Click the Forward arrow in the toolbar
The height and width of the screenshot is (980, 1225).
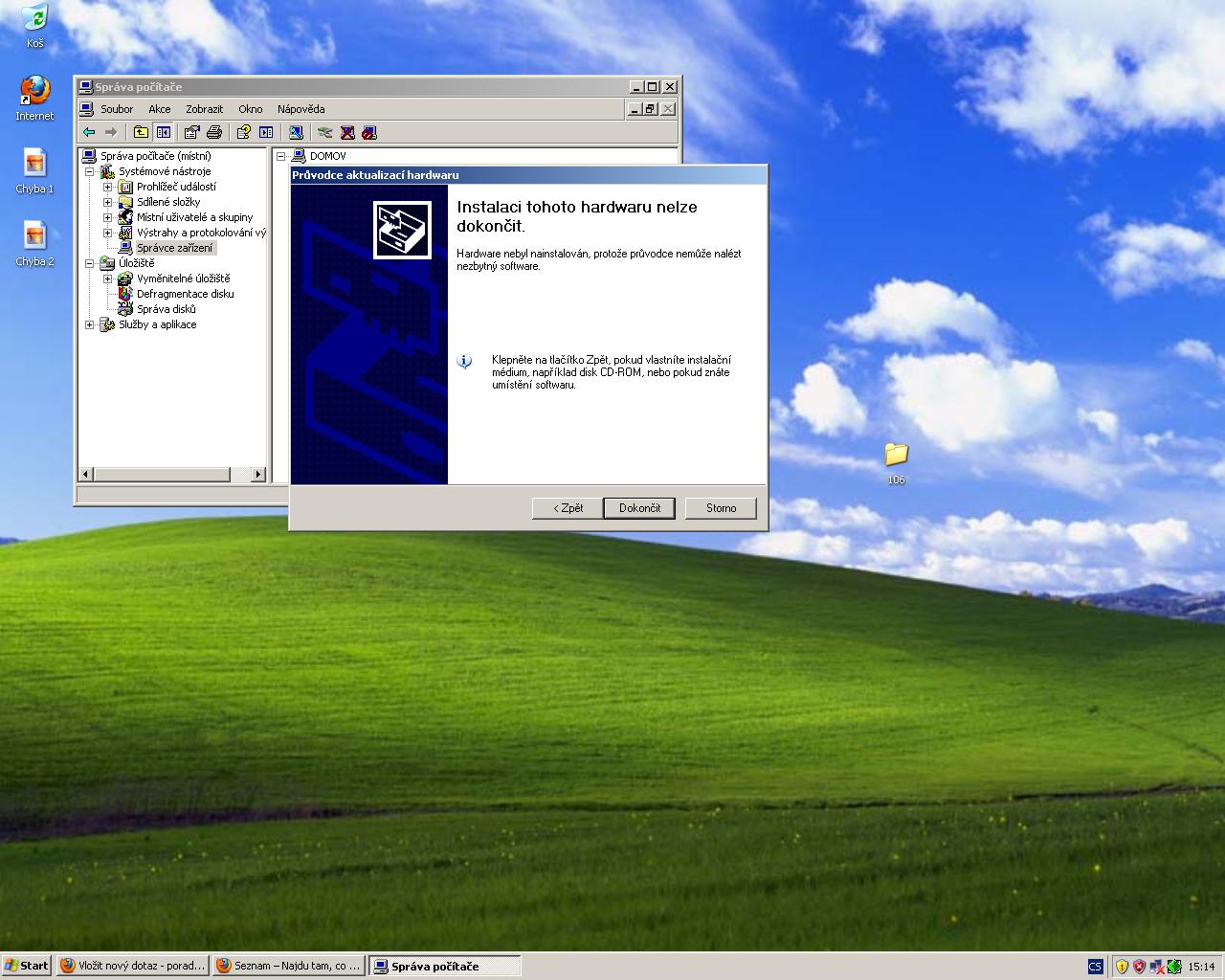[111, 132]
